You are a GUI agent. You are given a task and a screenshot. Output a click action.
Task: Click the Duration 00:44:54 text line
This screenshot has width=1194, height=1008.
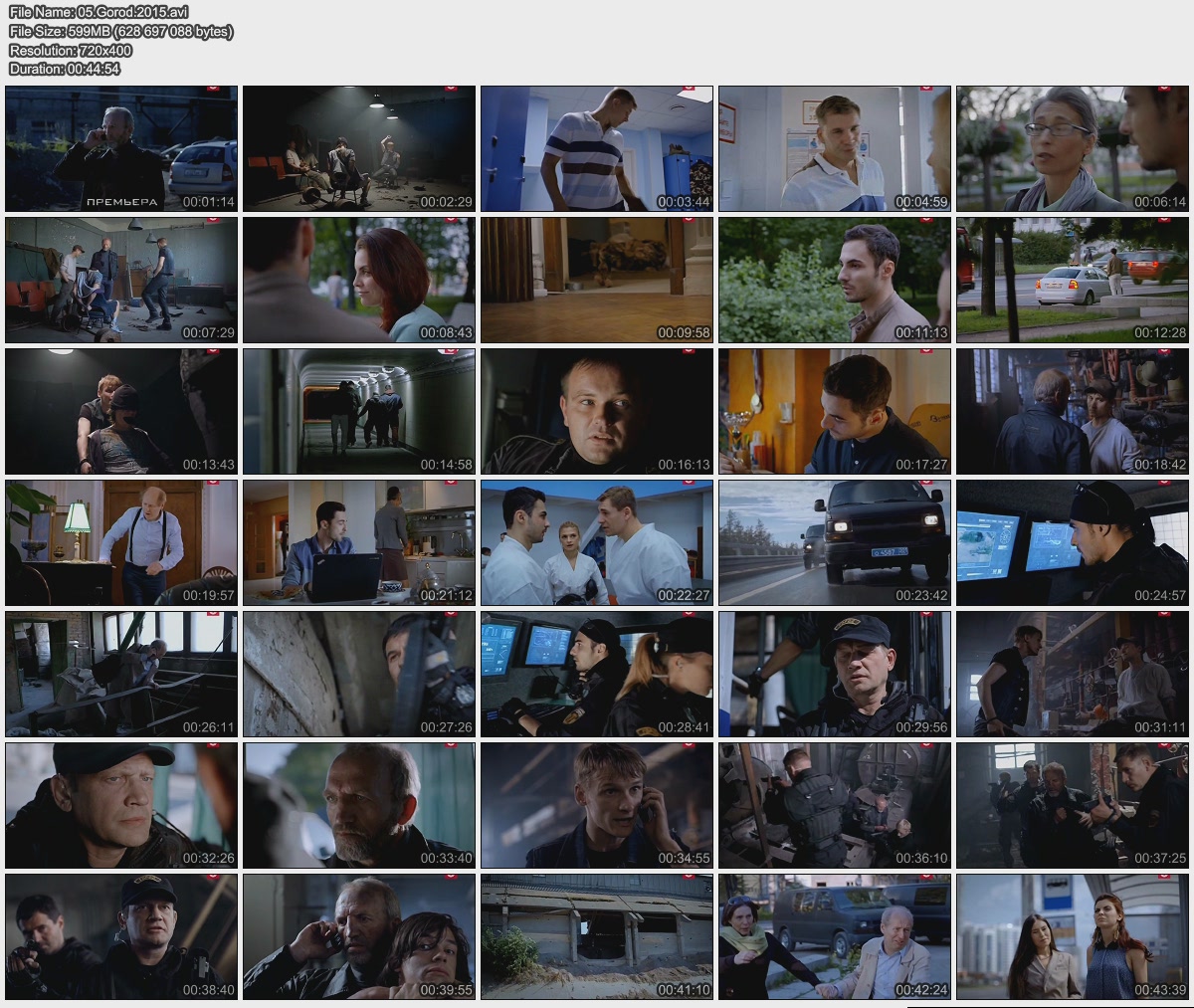65,69
